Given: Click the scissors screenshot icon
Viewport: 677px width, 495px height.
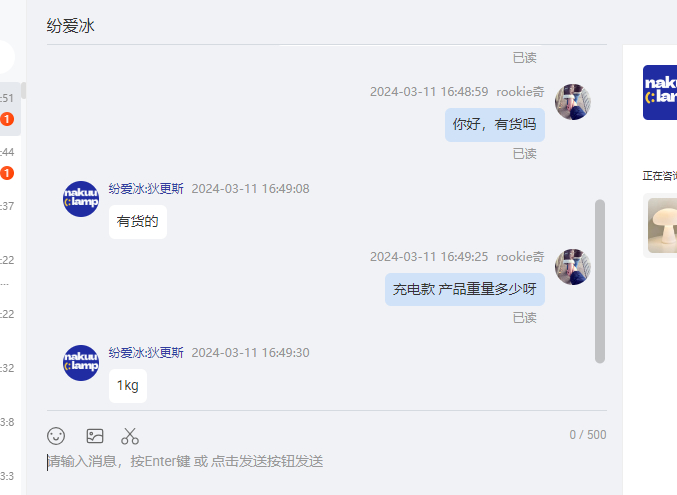Looking at the screenshot, I should click(x=130, y=436).
